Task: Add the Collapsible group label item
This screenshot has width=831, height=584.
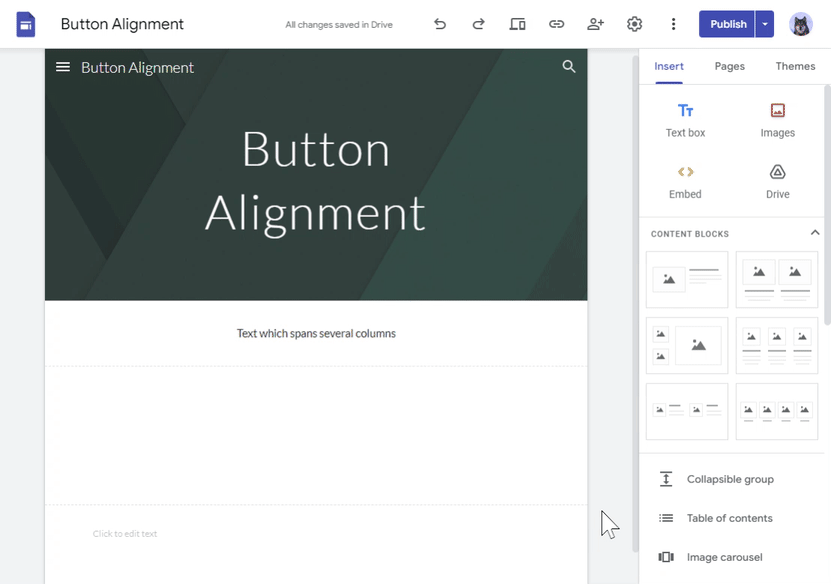Action: tap(730, 479)
